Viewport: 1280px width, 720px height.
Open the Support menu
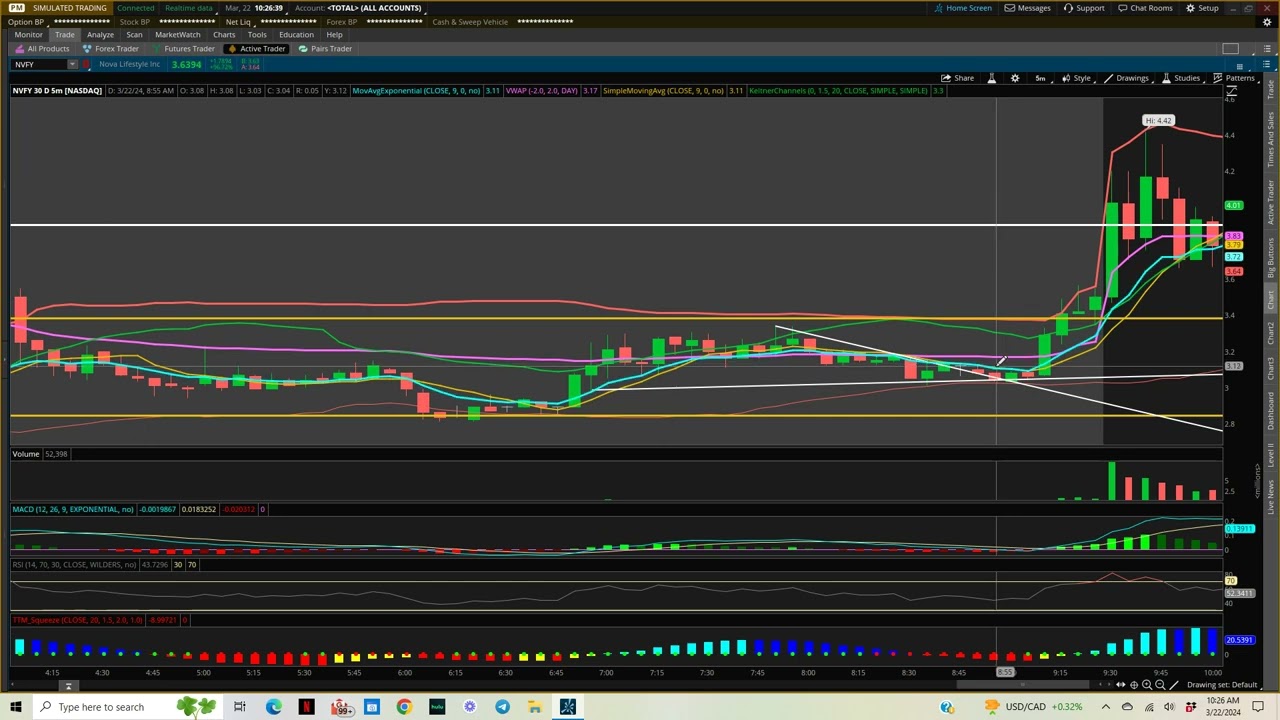(1084, 8)
